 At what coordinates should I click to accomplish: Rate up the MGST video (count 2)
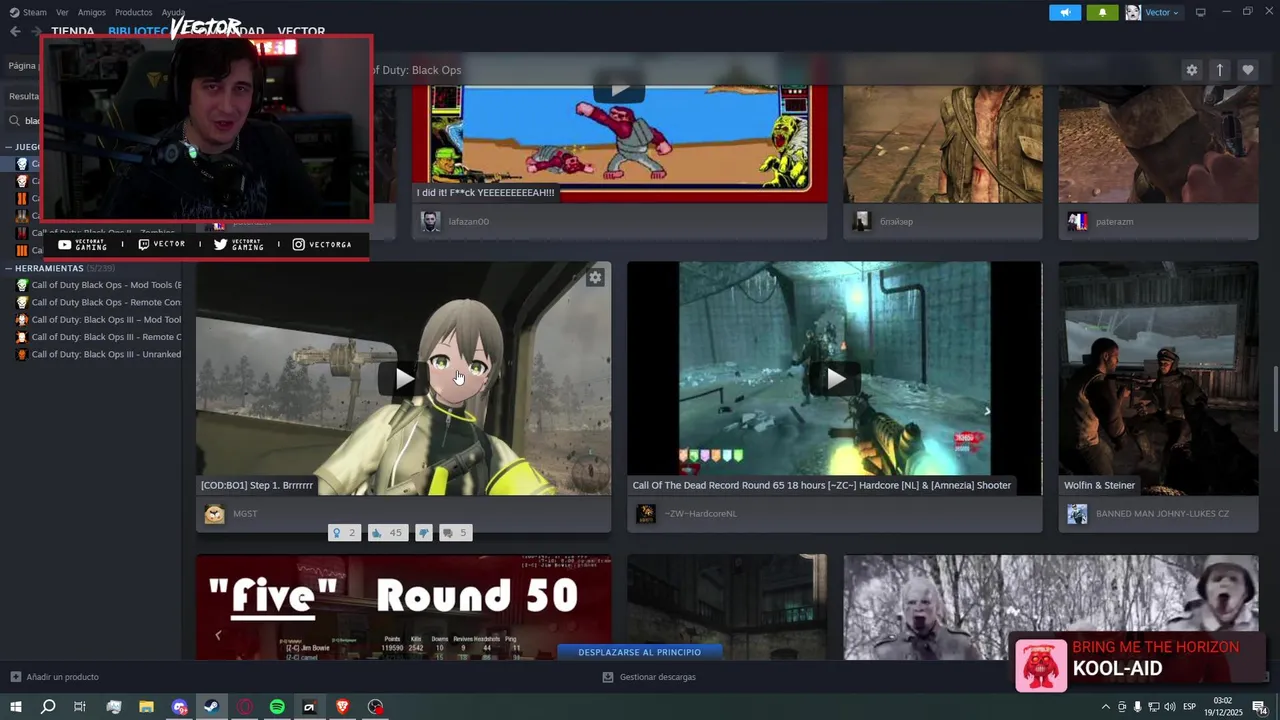(x=344, y=533)
